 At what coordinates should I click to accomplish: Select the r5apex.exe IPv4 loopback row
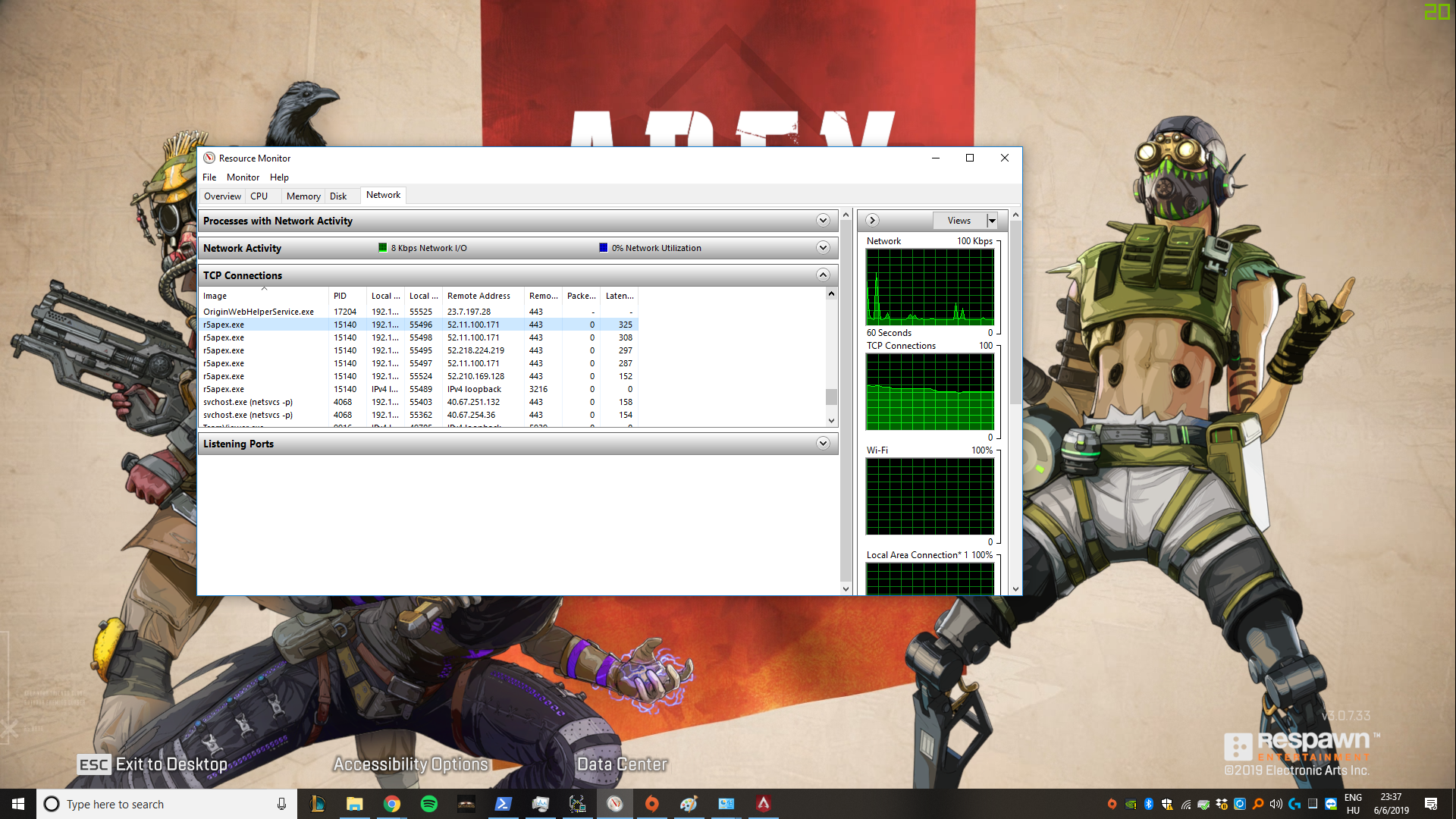tap(418, 389)
